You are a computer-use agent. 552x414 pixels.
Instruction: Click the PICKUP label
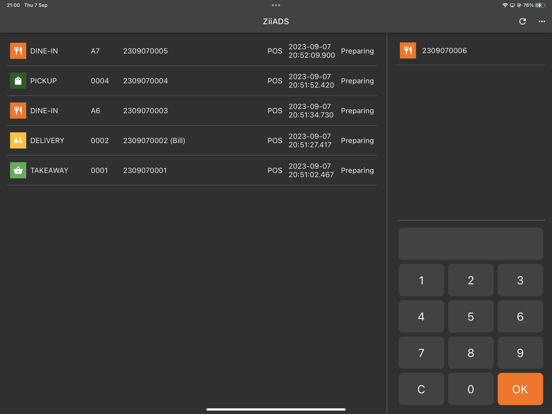click(43, 81)
